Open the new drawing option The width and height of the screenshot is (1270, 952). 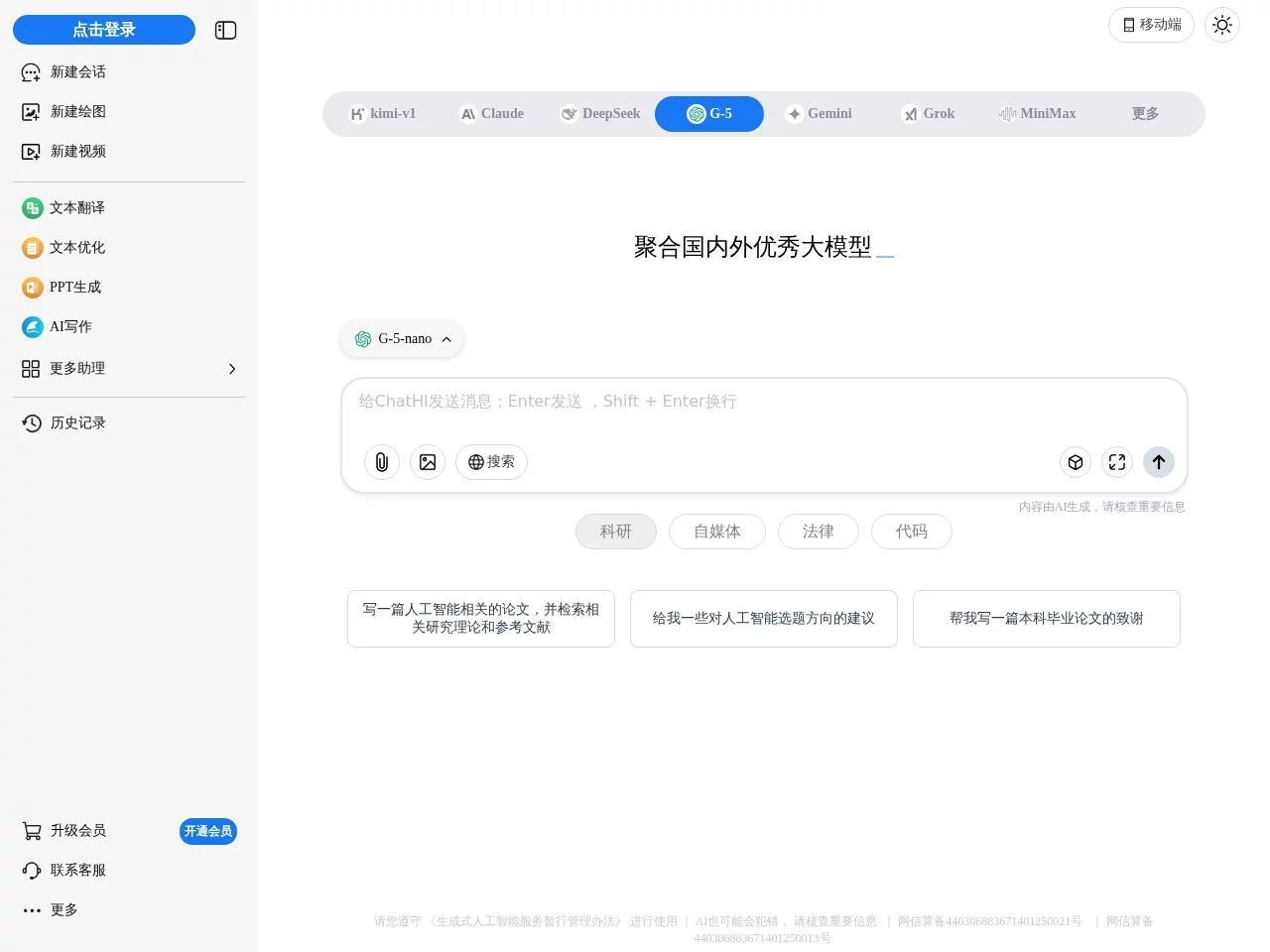point(77,112)
